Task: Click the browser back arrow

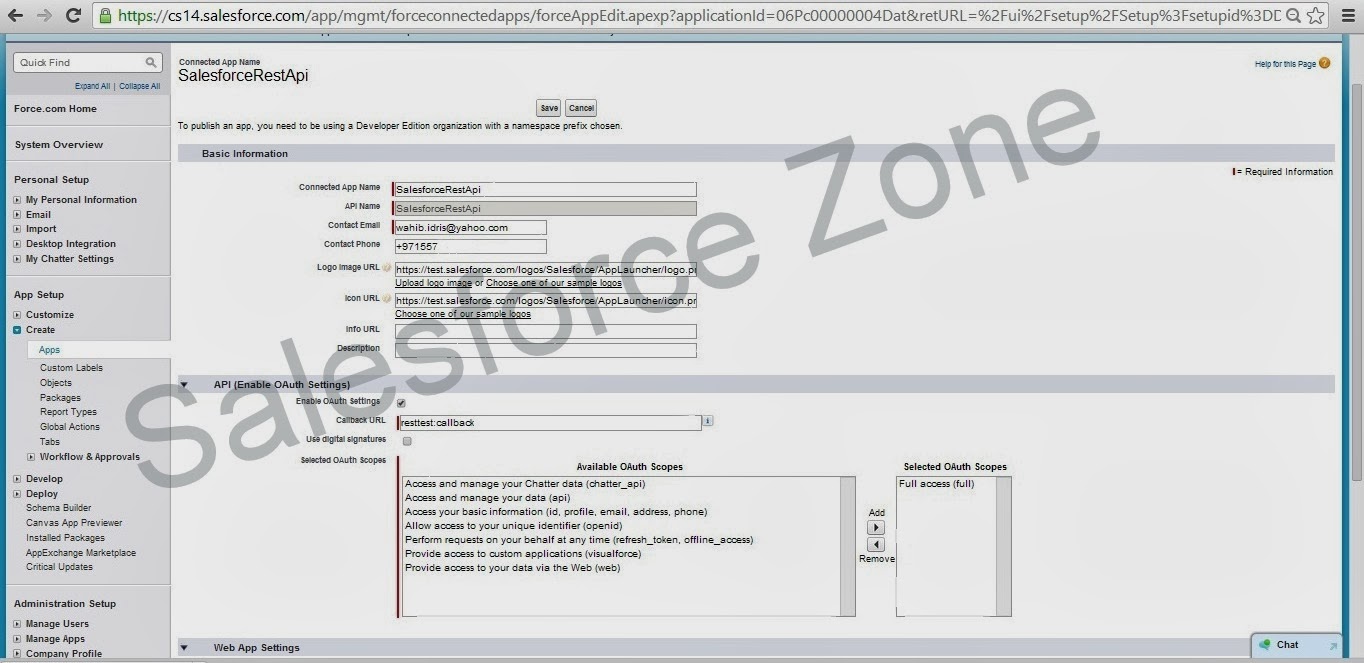Action: [x=16, y=15]
